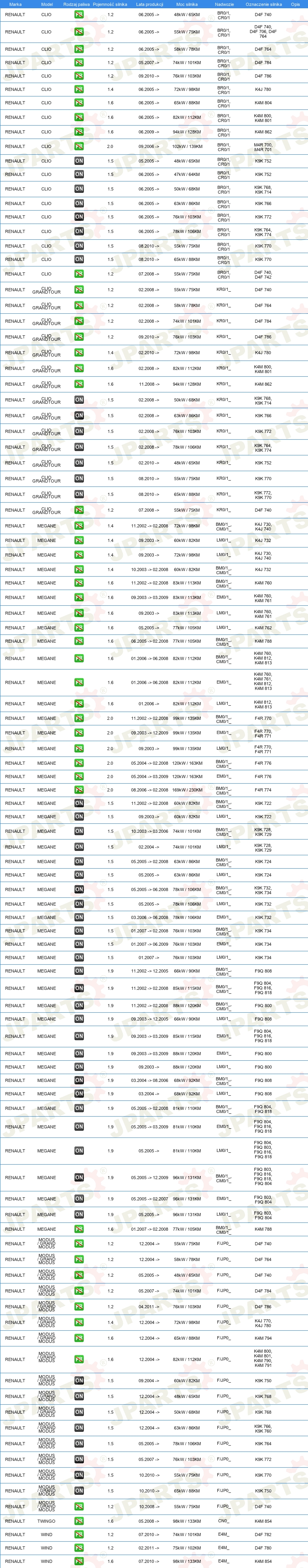
Task: Select the D4F 782 engine code cell
Action: (263, 1535)
